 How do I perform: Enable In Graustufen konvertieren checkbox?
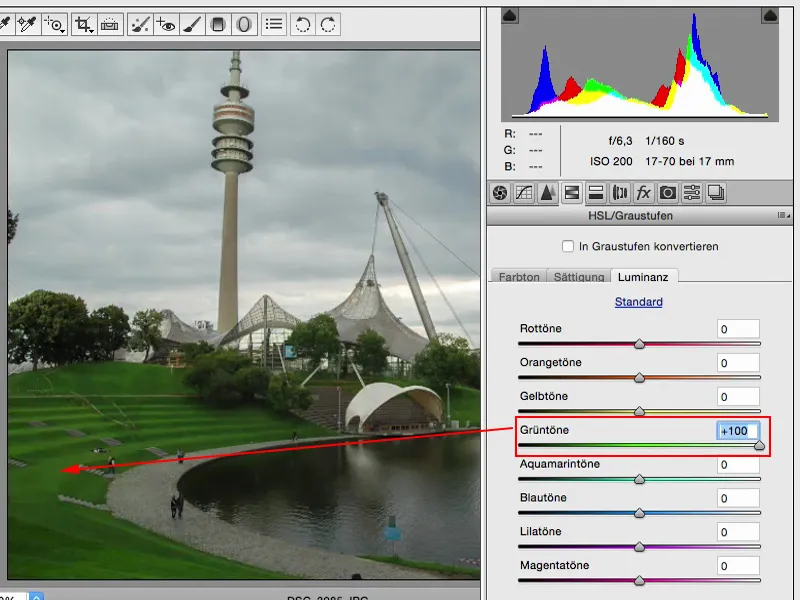click(567, 246)
